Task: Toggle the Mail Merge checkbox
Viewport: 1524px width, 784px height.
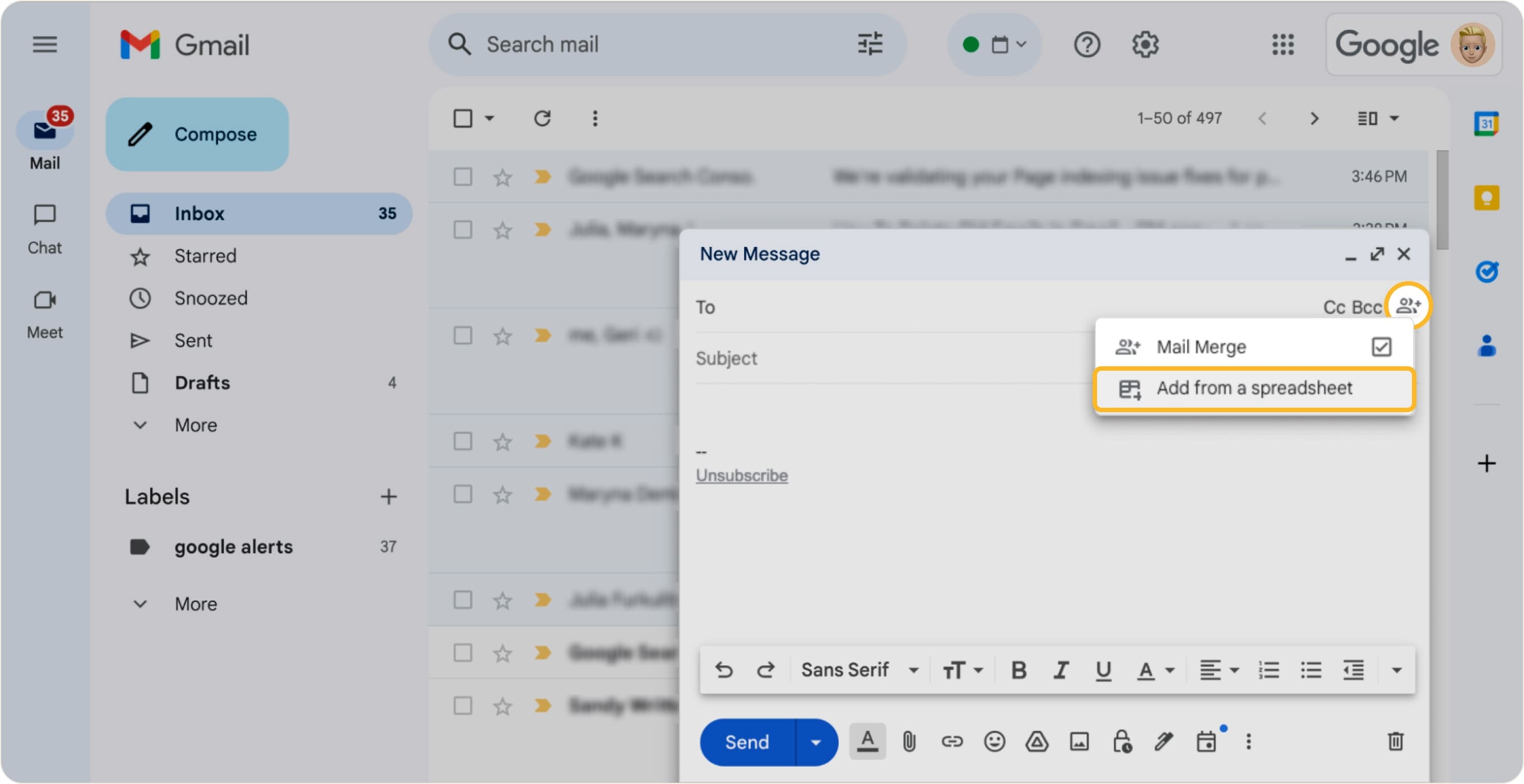Action: tap(1381, 347)
